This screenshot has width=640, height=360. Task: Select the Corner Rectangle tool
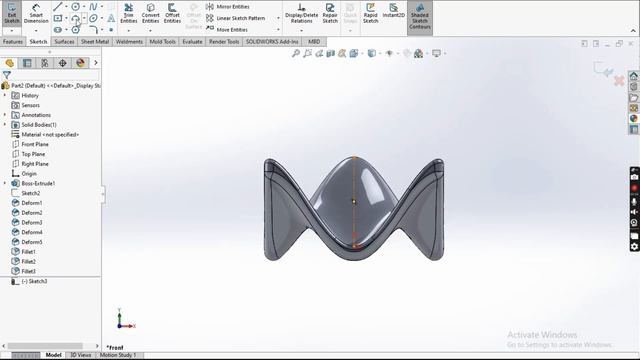tap(58, 18)
